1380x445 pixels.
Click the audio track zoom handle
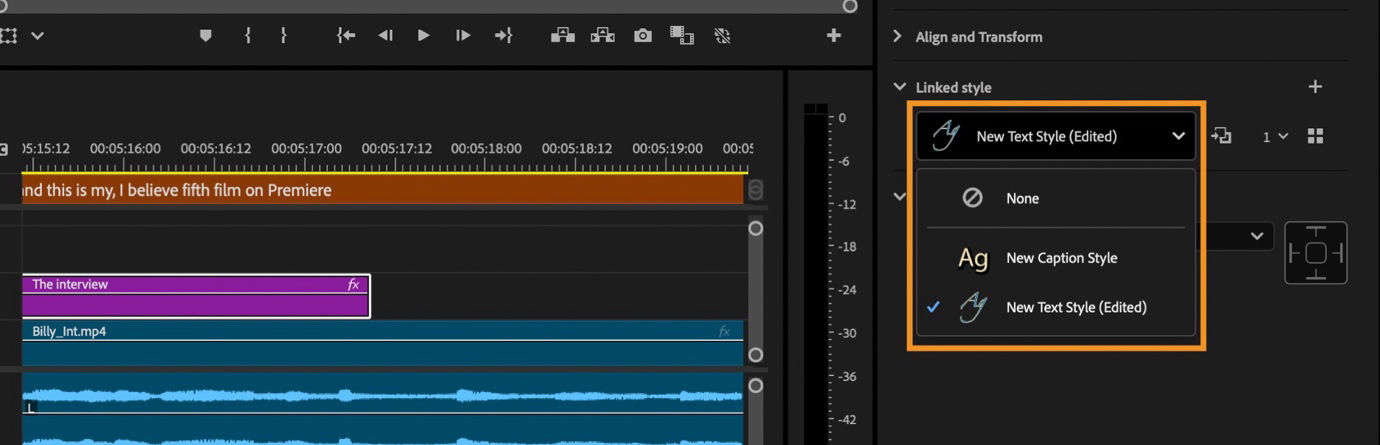[x=756, y=385]
